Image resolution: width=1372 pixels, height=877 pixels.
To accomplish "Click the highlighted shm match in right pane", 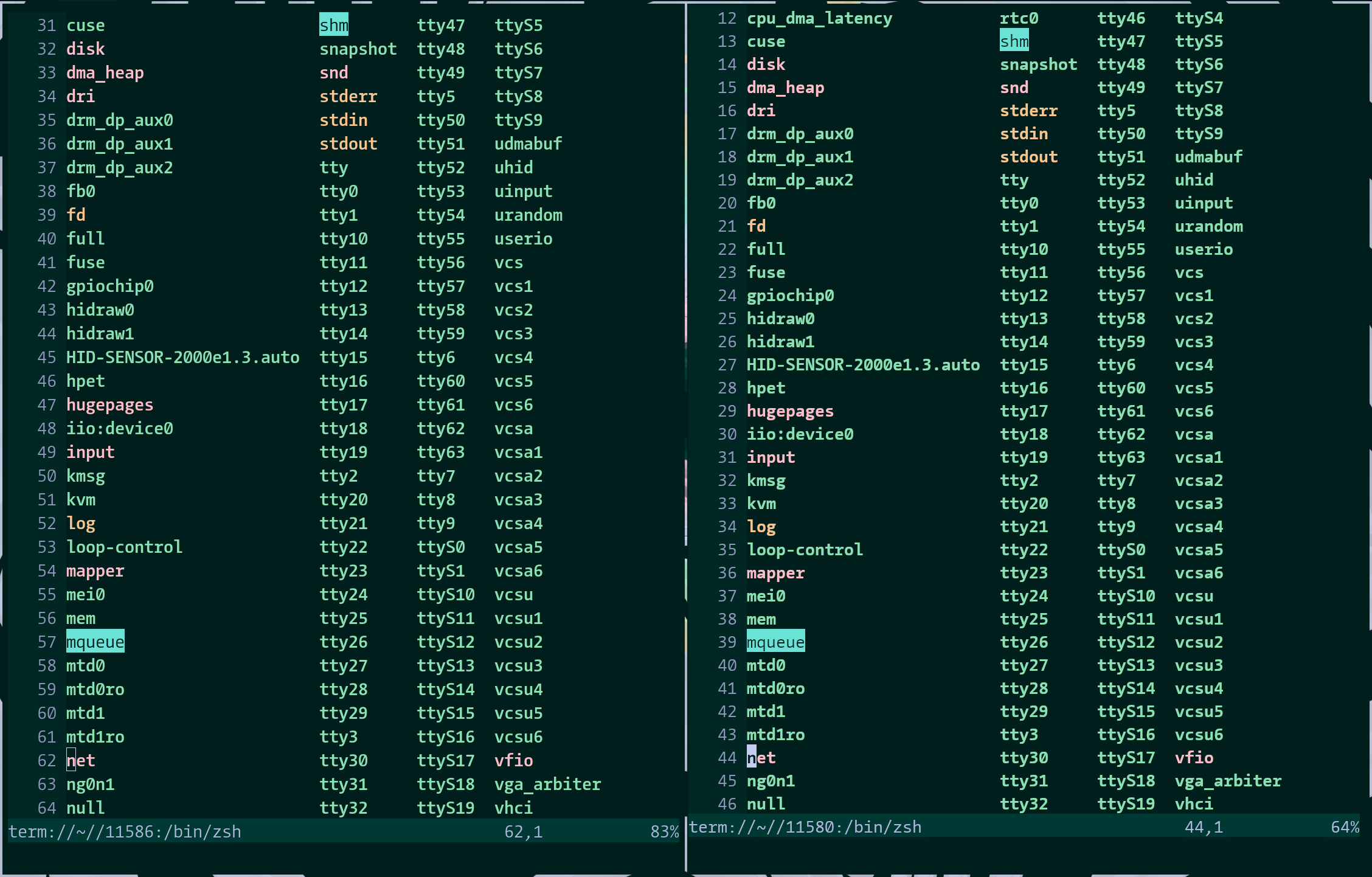I will pos(1014,41).
